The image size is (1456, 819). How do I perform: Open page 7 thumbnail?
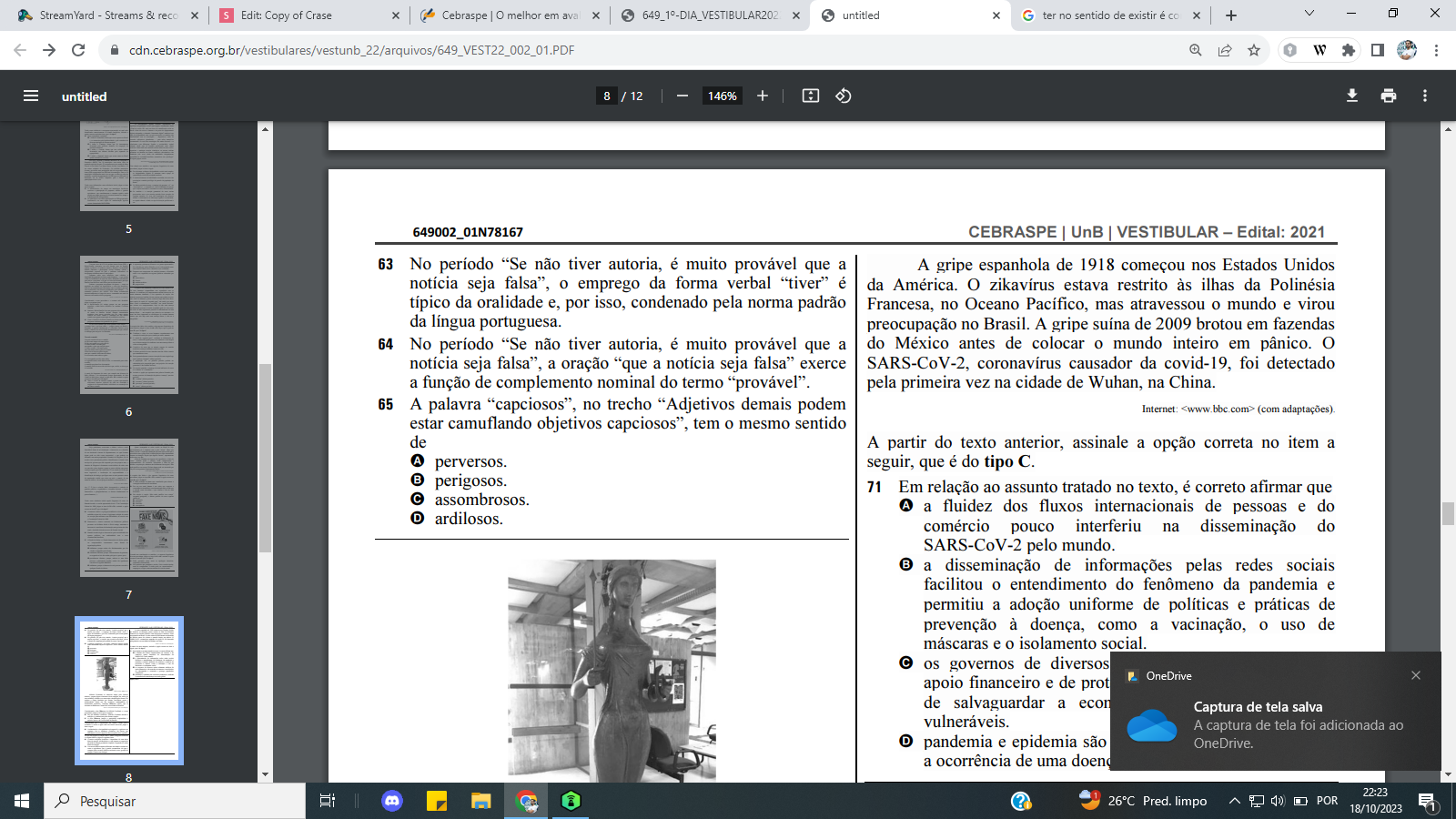point(129,508)
